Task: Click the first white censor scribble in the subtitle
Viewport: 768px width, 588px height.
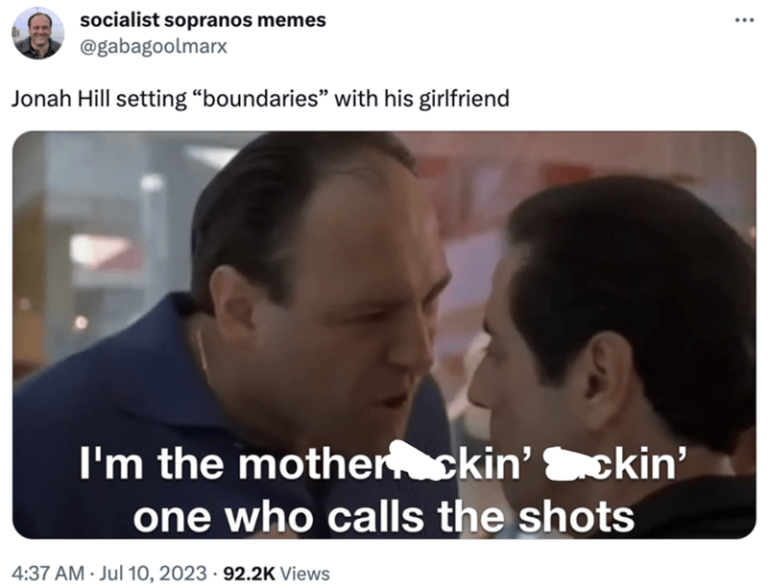Action: pos(415,460)
